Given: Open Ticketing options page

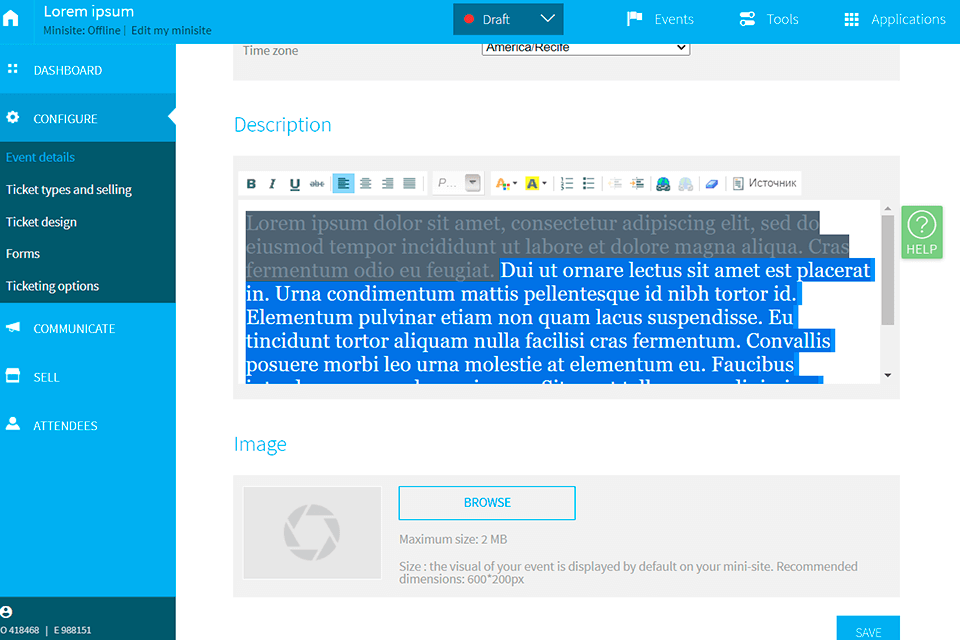Looking at the screenshot, I should coord(52,286).
